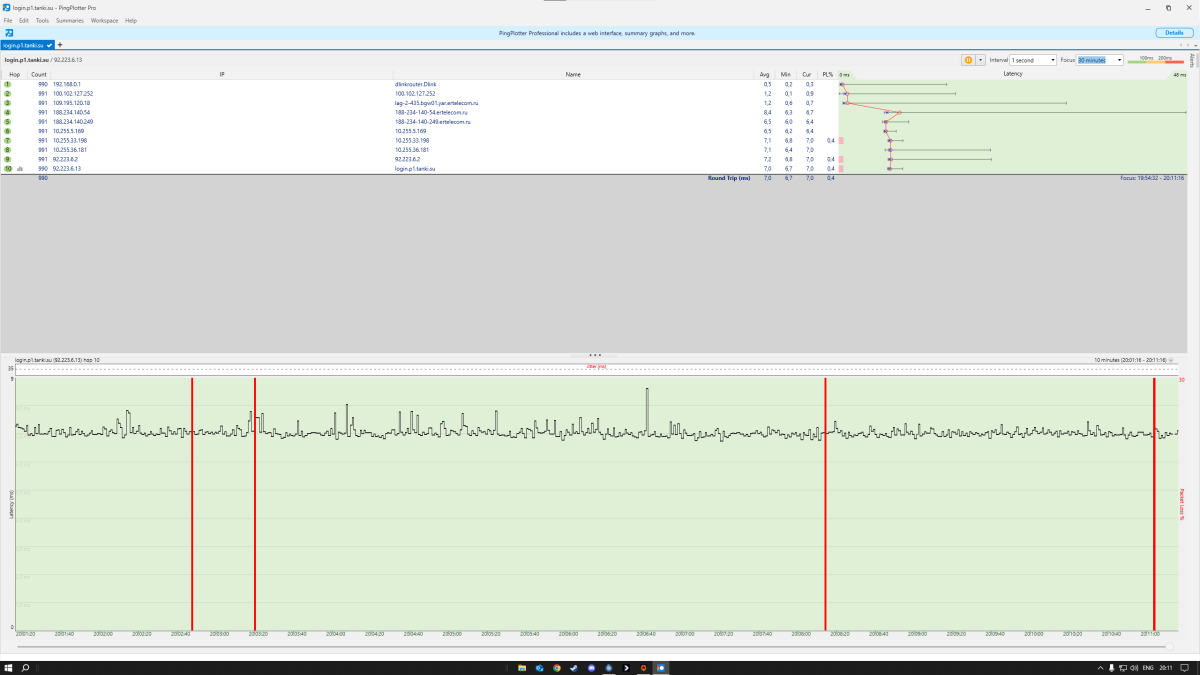Sort the table by the Avg column header
This screenshot has height=675, width=1200.
coord(765,74)
